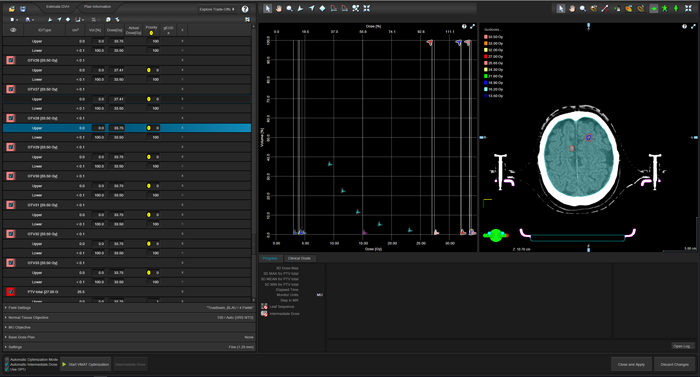This screenshot has width=700, height=377.
Task: Select the pan hand tool in image view toolbar
Action: pyautogui.click(x=572, y=8)
